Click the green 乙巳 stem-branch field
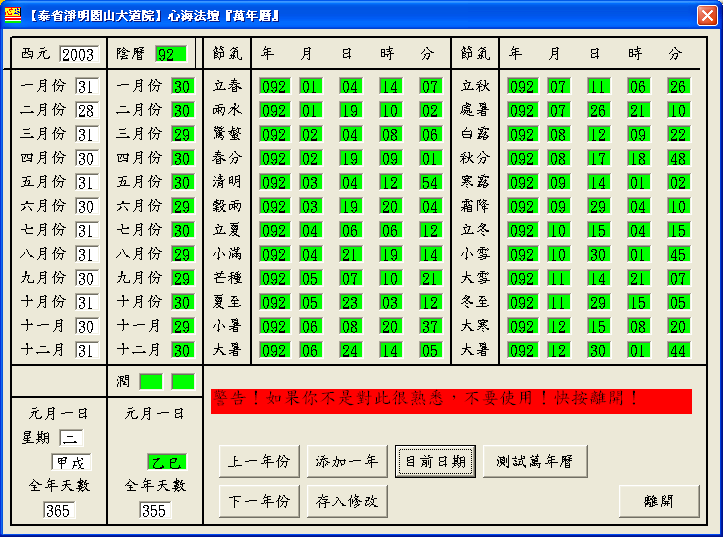 [167, 462]
